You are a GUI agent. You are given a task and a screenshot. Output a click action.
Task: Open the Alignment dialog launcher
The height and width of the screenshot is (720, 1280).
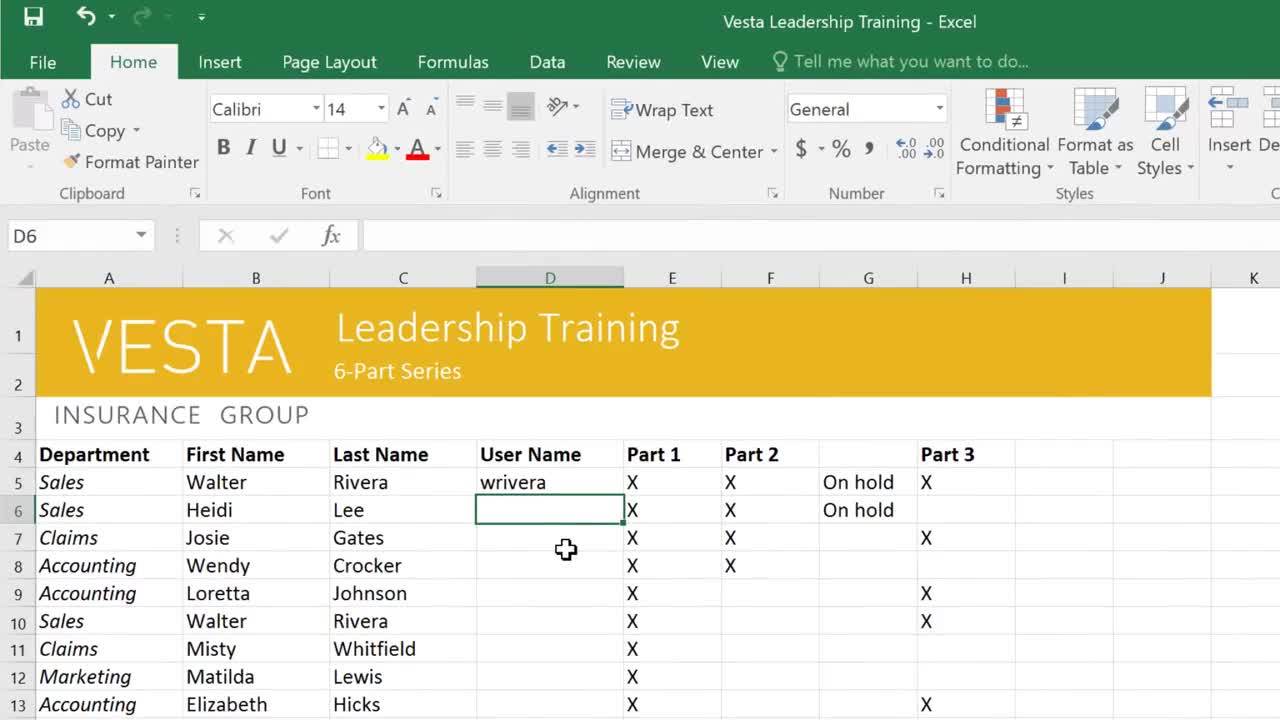[772, 193]
